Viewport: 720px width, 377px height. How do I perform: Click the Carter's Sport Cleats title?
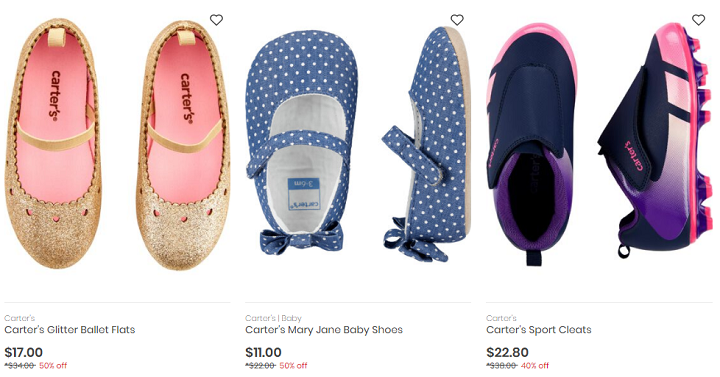coord(539,330)
